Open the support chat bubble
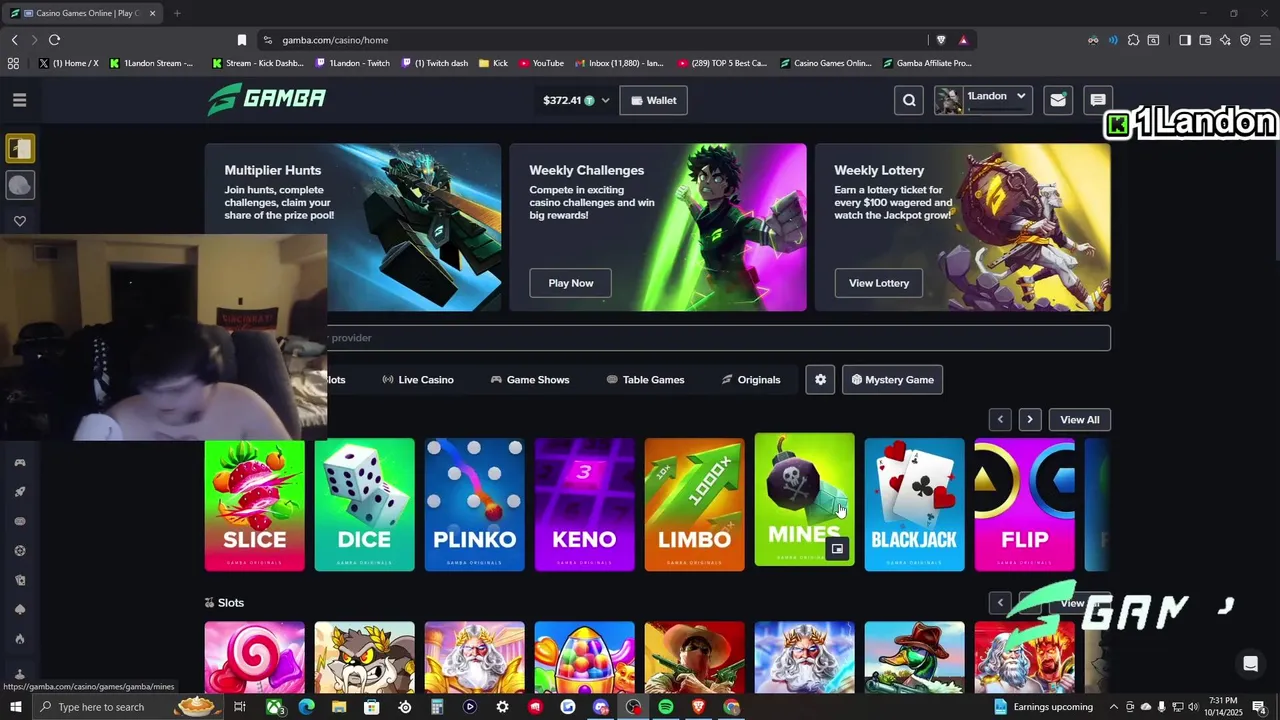The height and width of the screenshot is (720, 1280). (x=1250, y=664)
